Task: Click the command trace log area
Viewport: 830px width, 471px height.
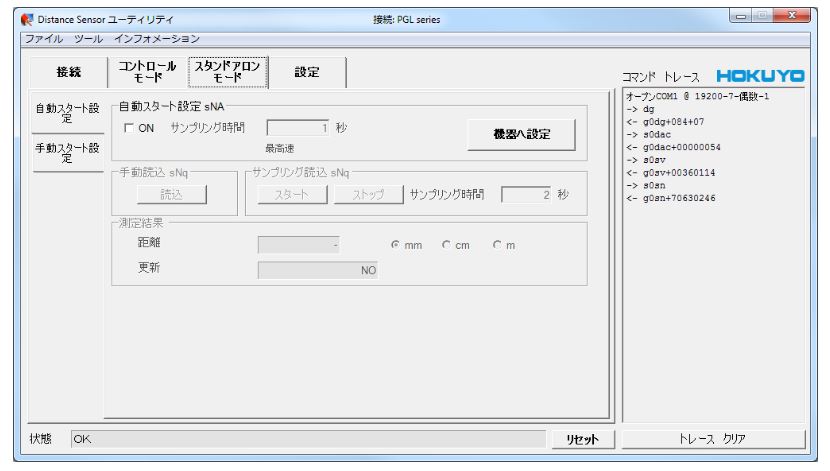Action: click(715, 300)
